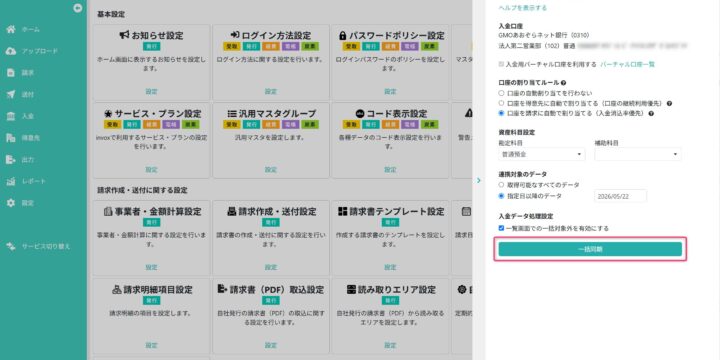Open 設定 gear icon in sidebar
720x360 pixels.
[11, 203]
